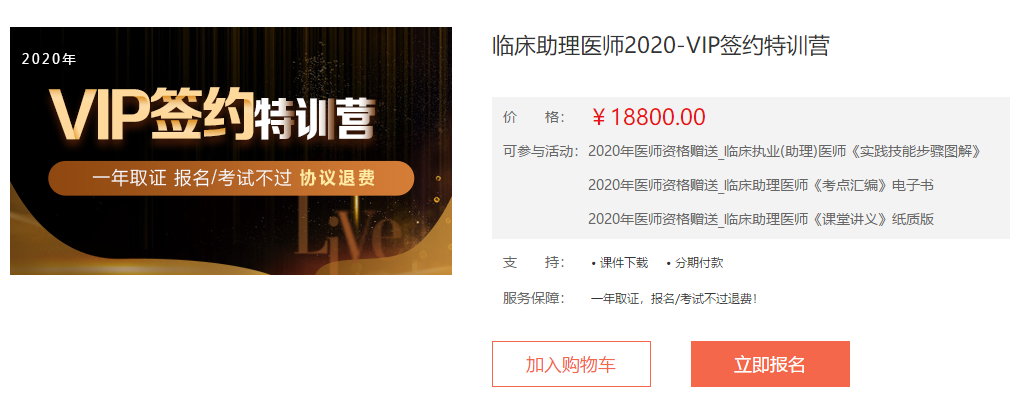The height and width of the screenshot is (404, 1010).
Task: Click the 2020年 label on the banner
Action: (x=49, y=59)
